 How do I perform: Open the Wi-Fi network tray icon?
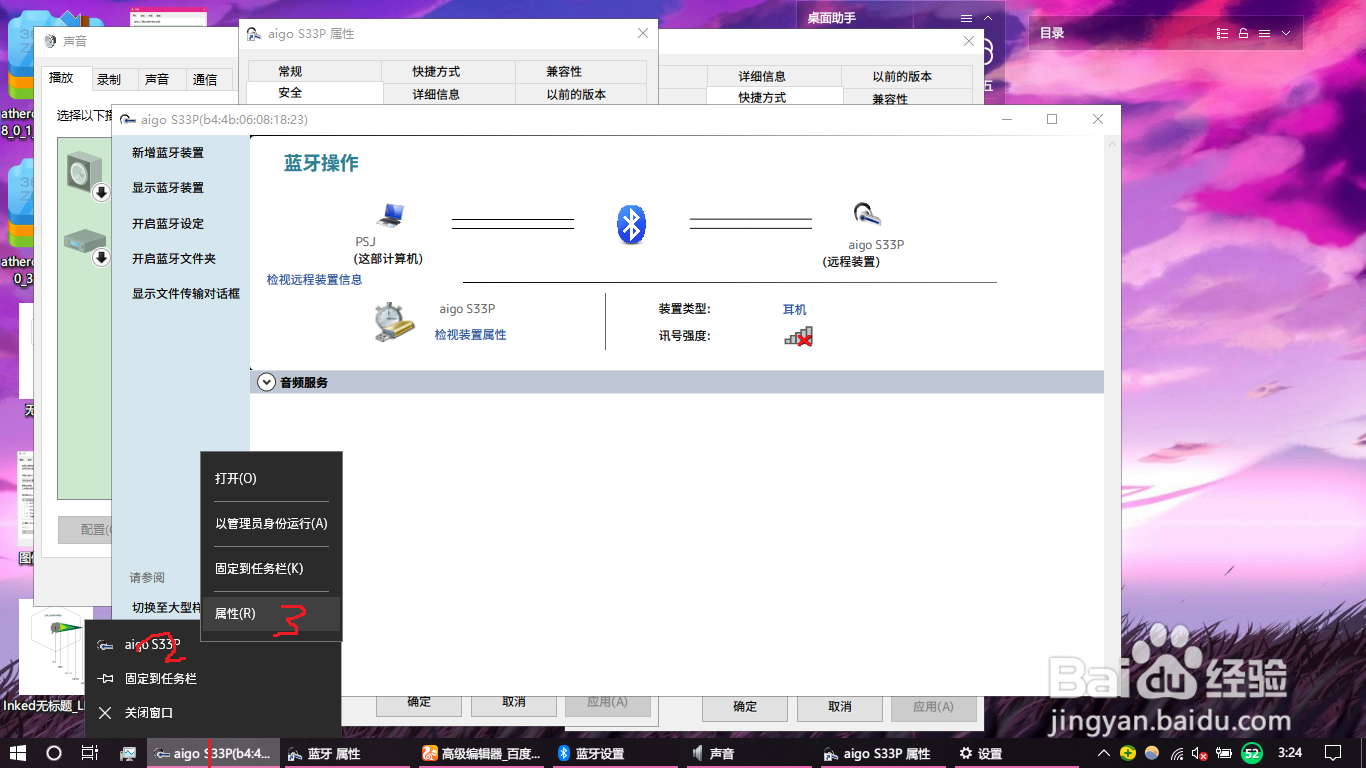1177,753
